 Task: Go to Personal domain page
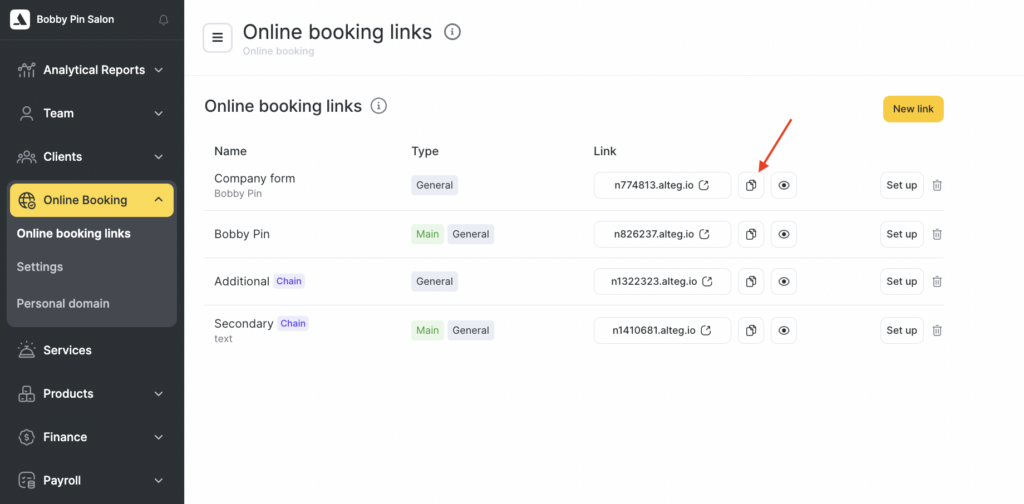pos(63,303)
